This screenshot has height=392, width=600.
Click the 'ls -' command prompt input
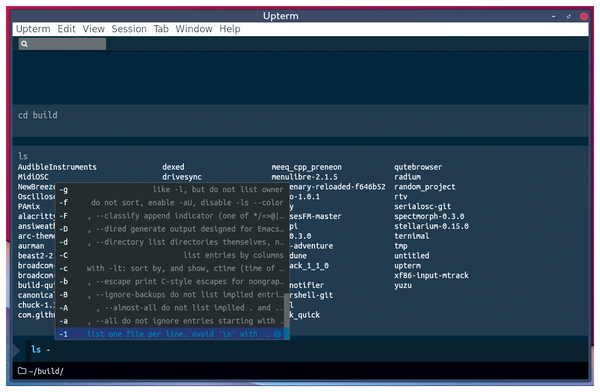(306, 350)
